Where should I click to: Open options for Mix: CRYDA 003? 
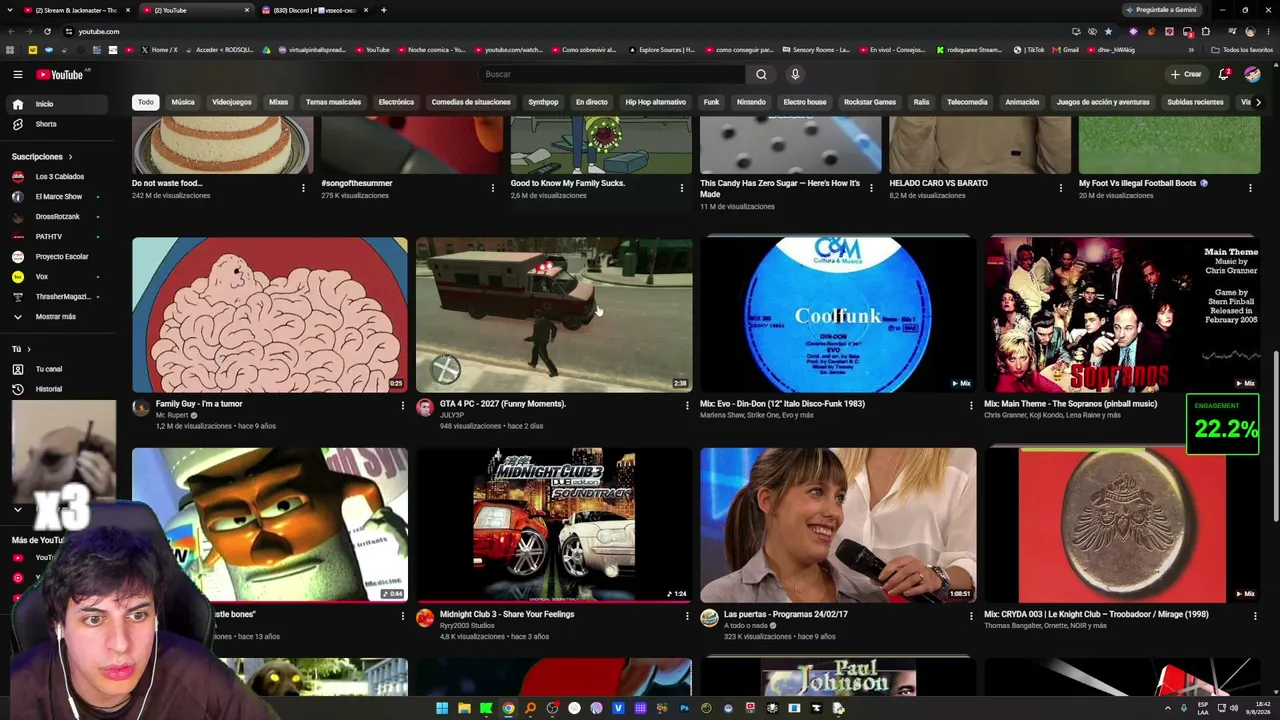coord(1255,616)
